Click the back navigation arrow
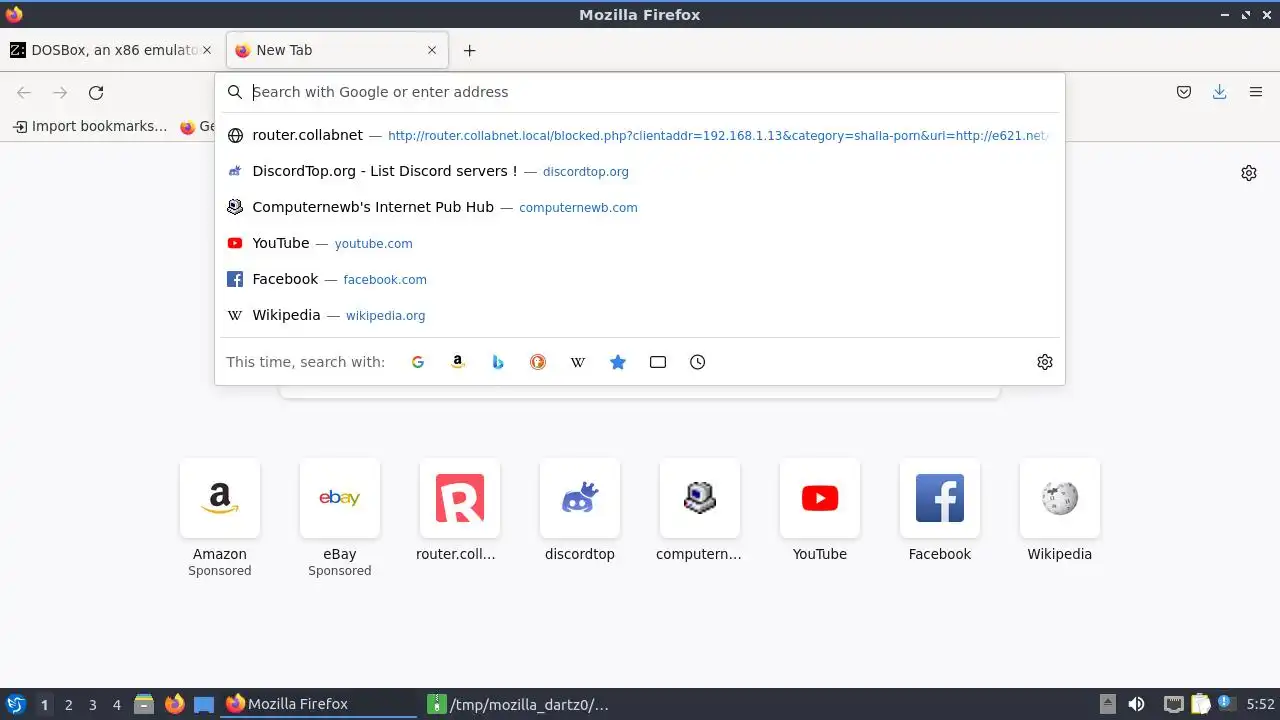 click(x=24, y=93)
